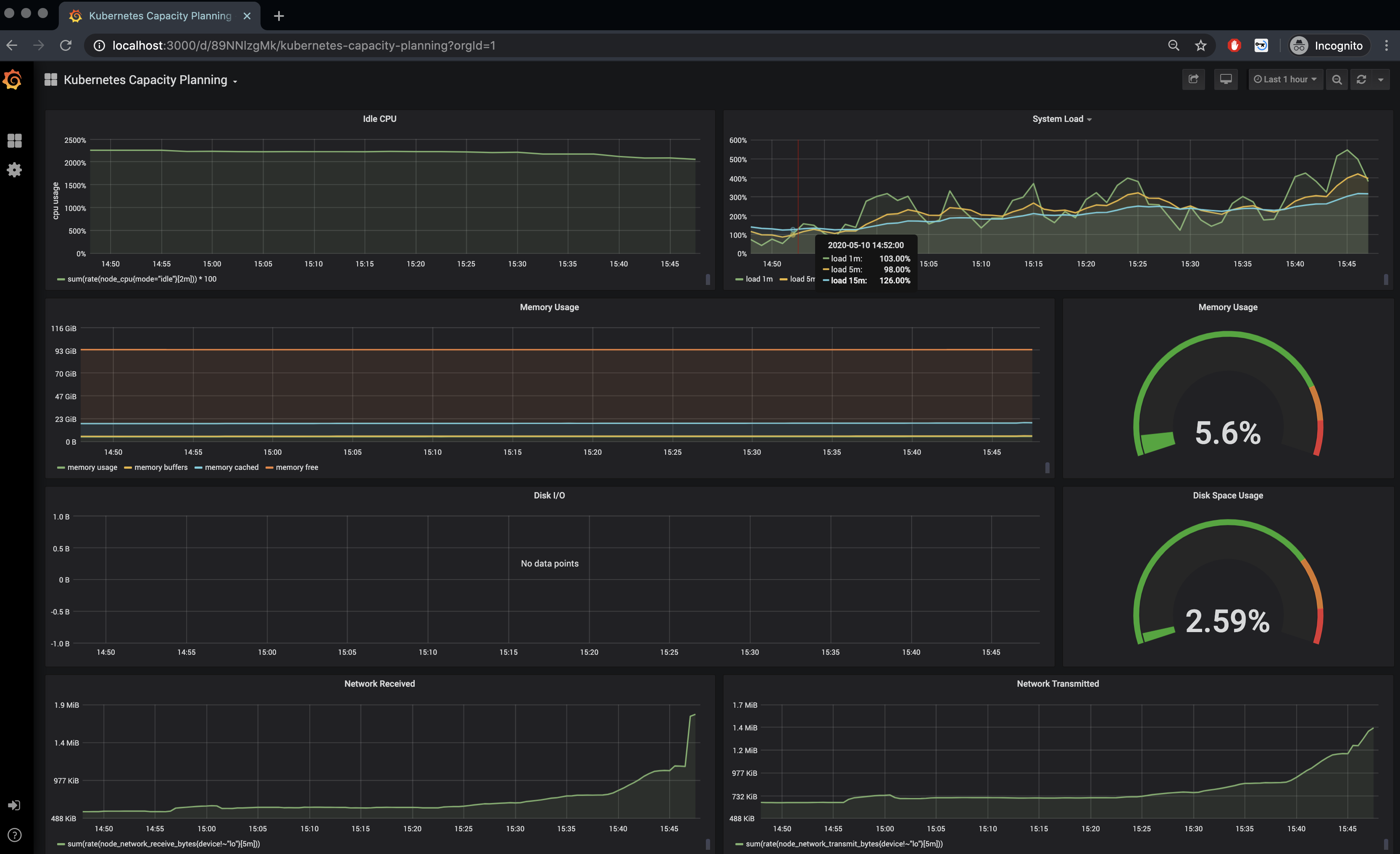Screen dimensions: 1400x854
Task: Toggle the load 1m legend series
Action: 758,279
